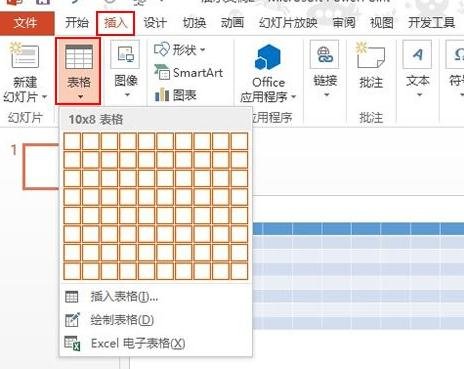Expand the 新建幻灯片 dropdown arrow
This screenshot has height=369, width=464.
click(x=44, y=97)
